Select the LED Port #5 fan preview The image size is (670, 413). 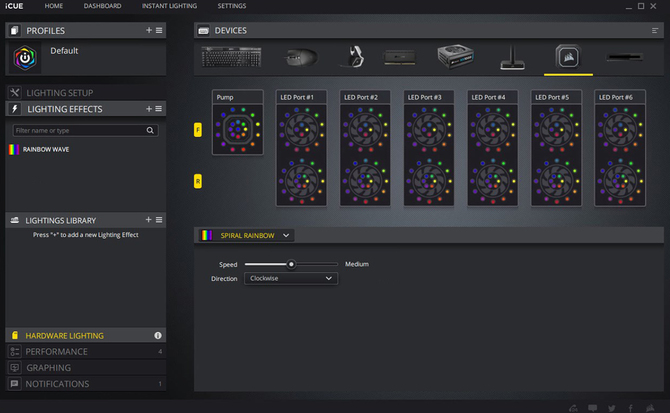pyautogui.click(x=556, y=148)
